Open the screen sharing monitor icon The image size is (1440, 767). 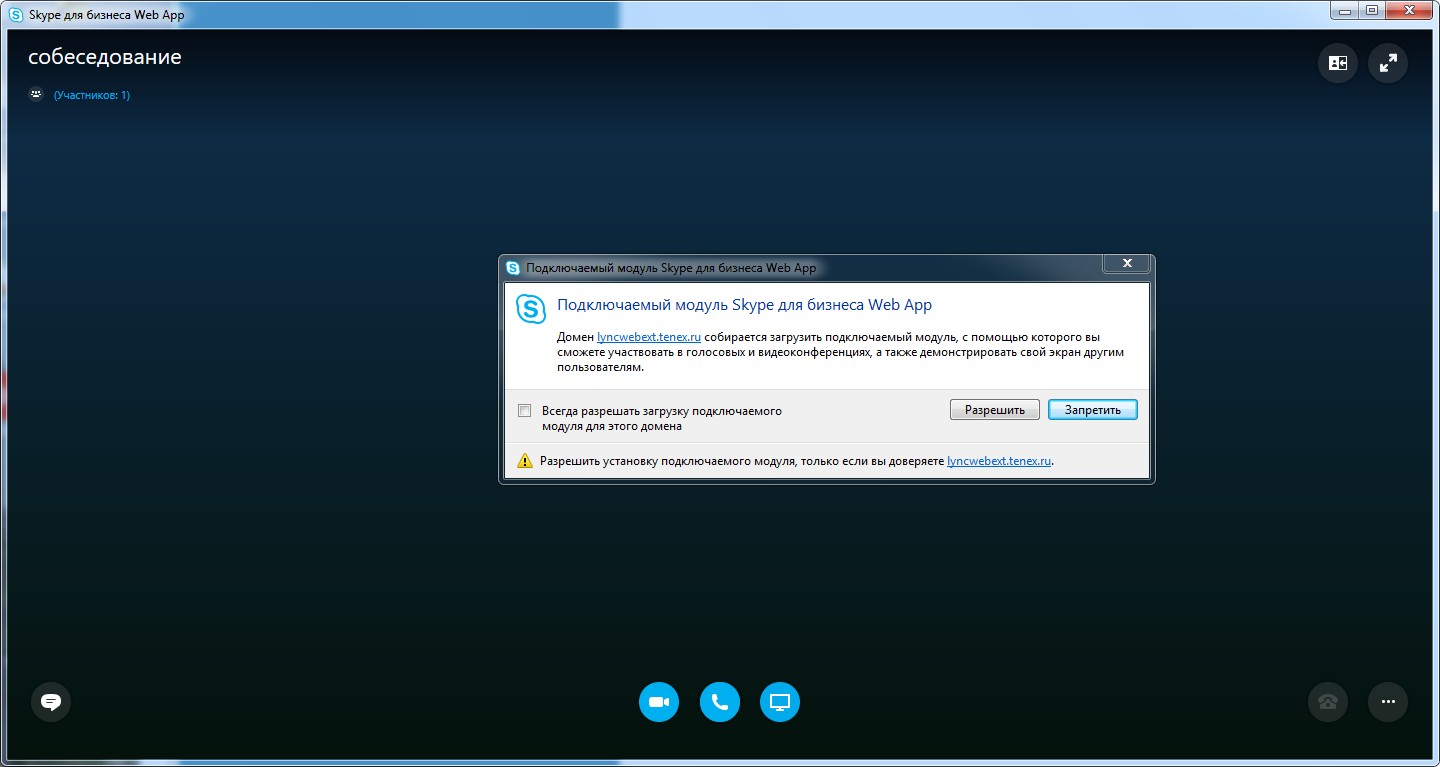[780, 701]
